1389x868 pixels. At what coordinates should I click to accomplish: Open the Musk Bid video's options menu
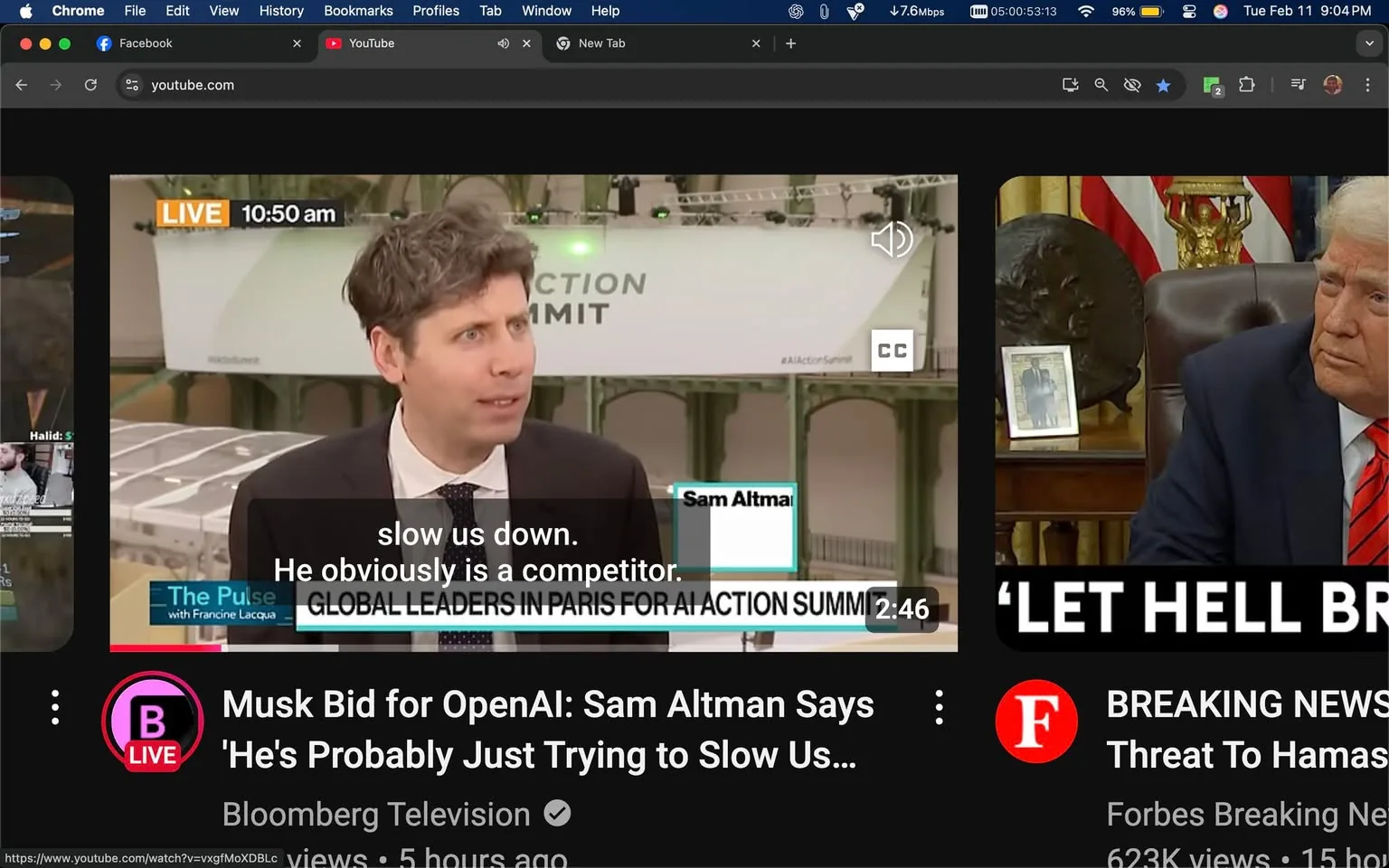pyautogui.click(x=939, y=706)
